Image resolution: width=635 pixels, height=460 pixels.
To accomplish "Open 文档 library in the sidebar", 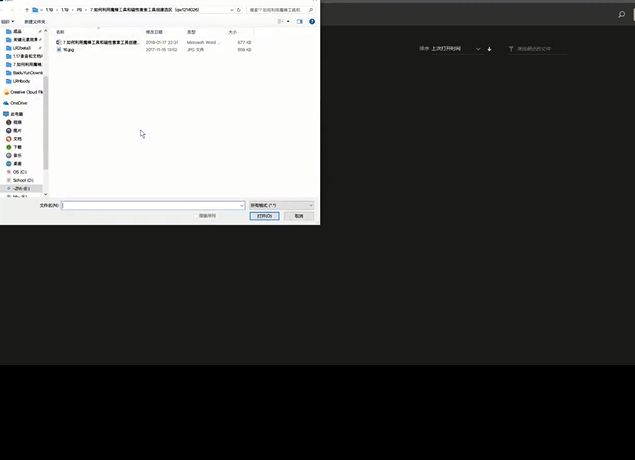I will pyautogui.click(x=14, y=138).
